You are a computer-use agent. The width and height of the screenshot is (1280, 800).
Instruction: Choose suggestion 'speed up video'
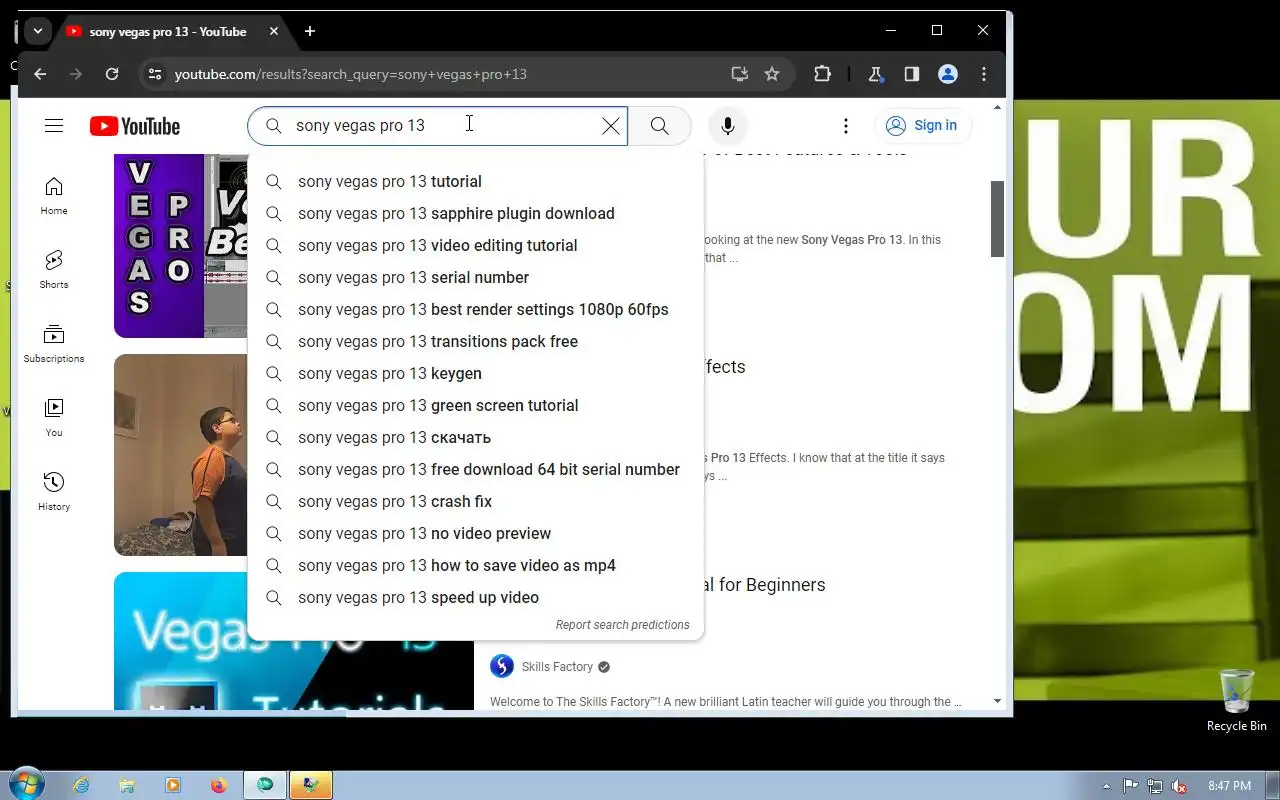click(475, 597)
